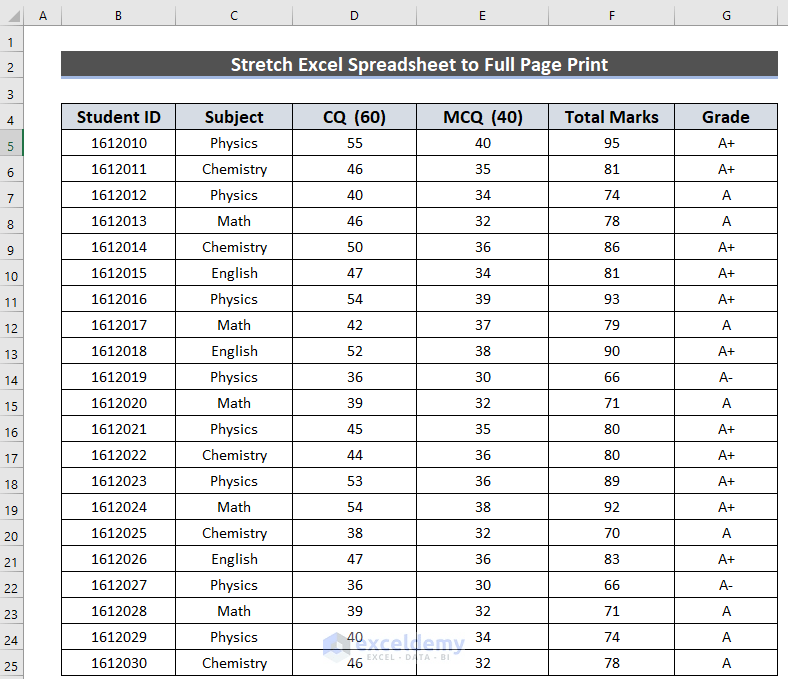Image resolution: width=788 pixels, height=679 pixels.
Task: Select column D header
Action: tap(354, 16)
